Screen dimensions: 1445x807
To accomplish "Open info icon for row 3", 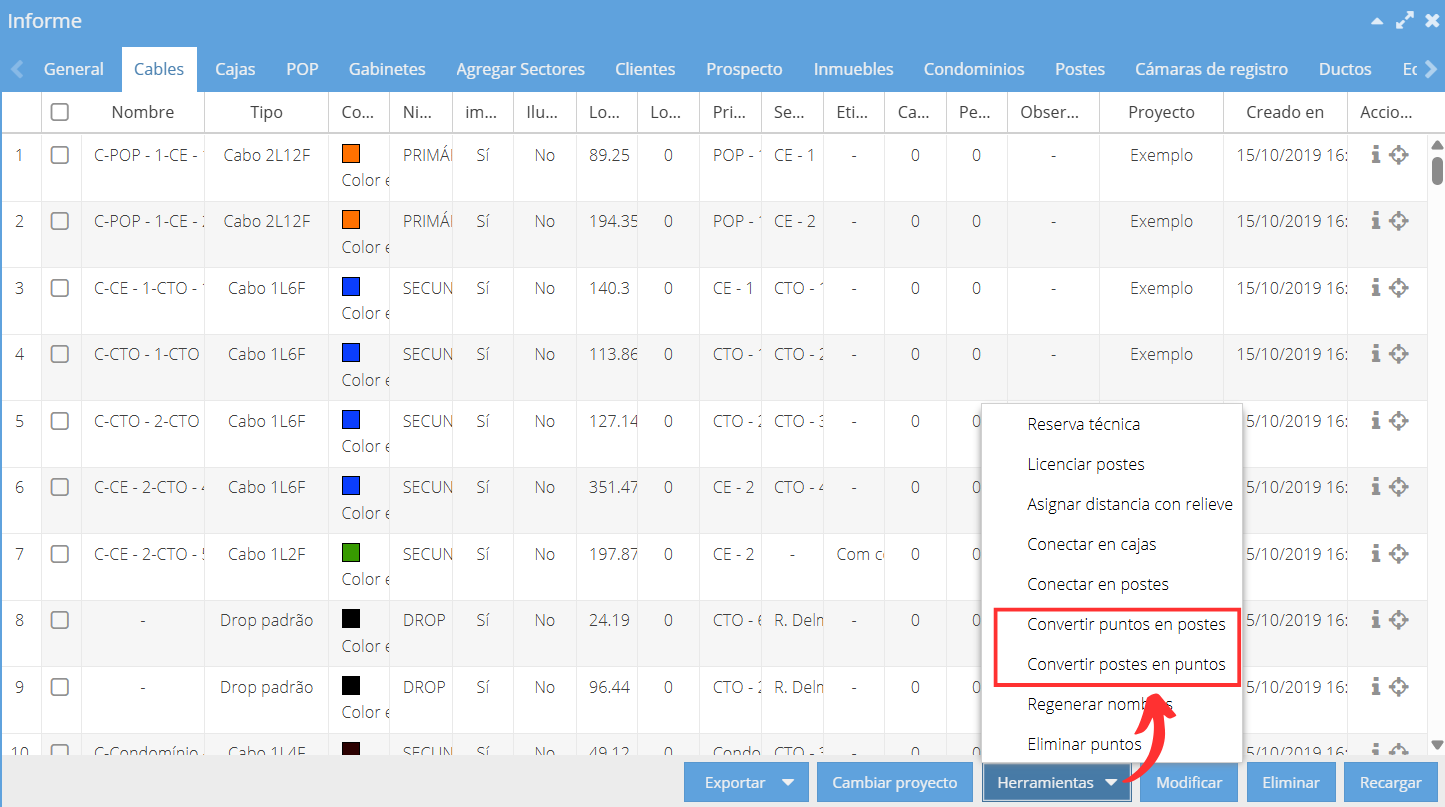I will tap(1376, 288).
